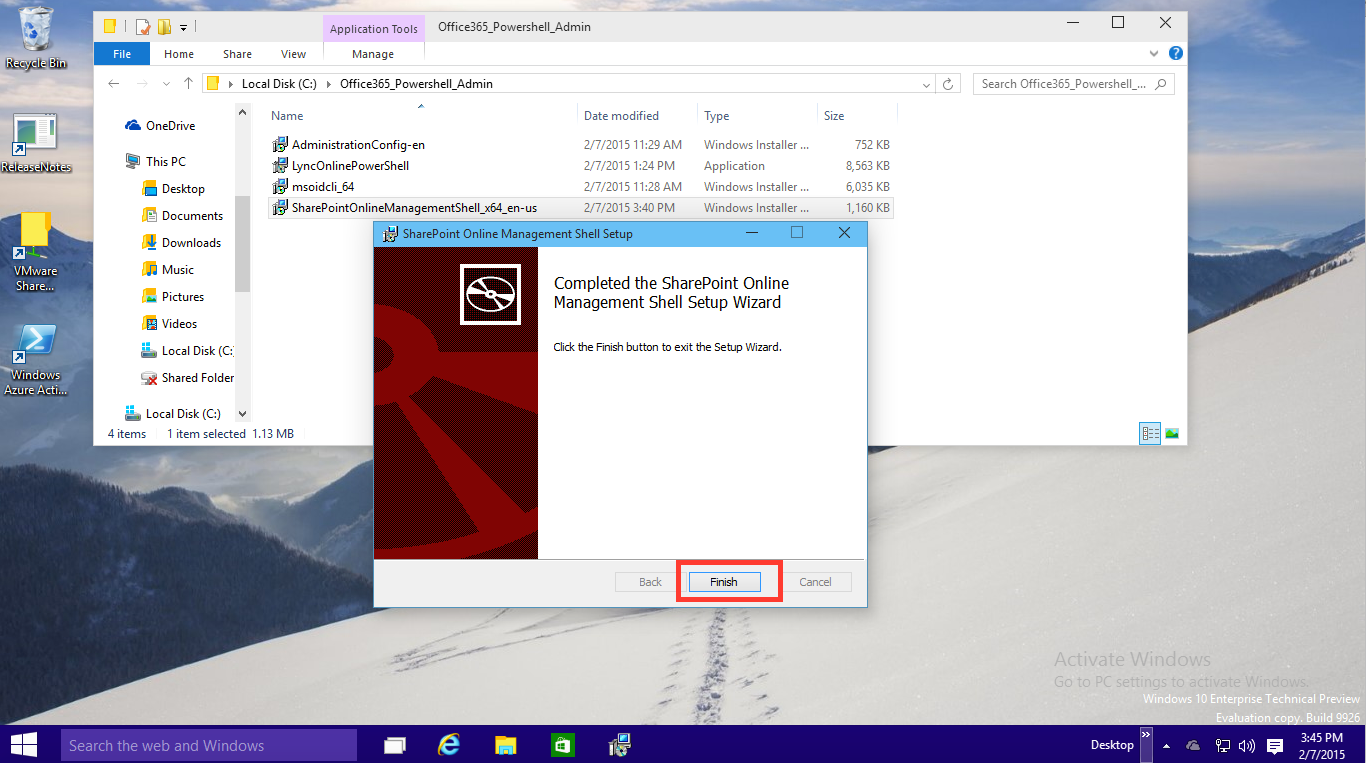Viewport: 1366px width, 763px height.
Task: Open Shared Folders in navigation pane
Action: pyautogui.click(x=188, y=378)
